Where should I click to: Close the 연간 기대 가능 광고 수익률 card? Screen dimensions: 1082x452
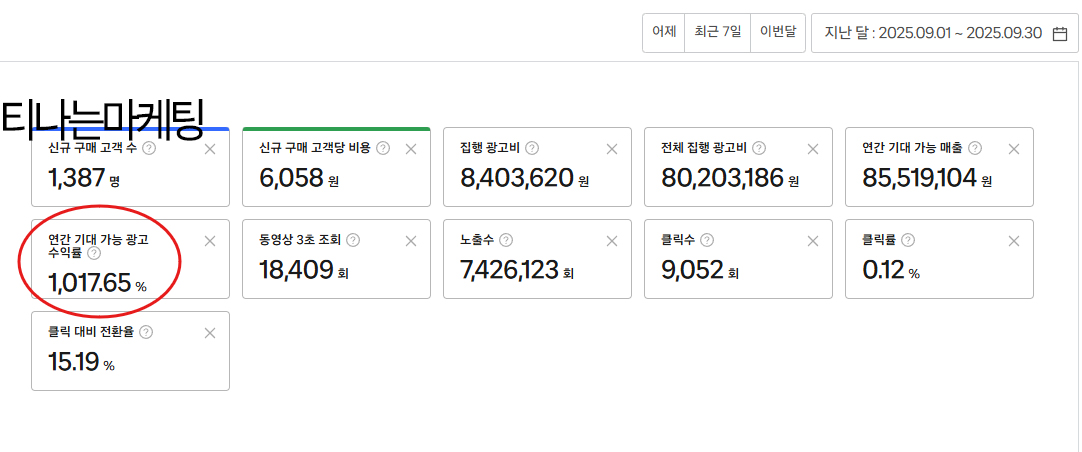click(x=210, y=241)
